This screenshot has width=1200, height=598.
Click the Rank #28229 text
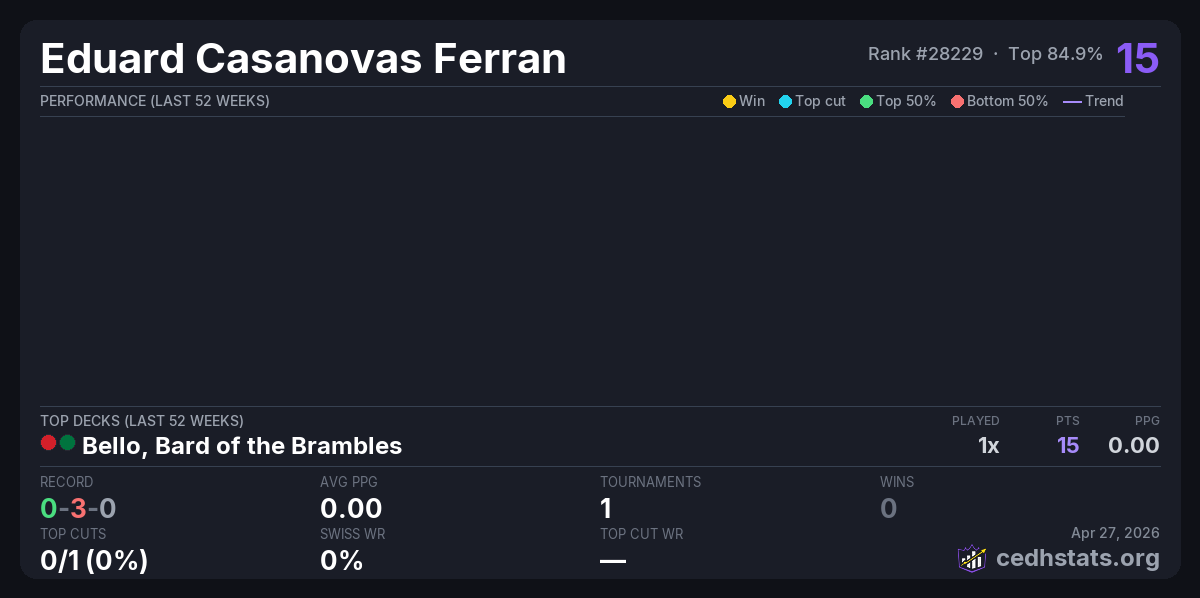[925, 54]
